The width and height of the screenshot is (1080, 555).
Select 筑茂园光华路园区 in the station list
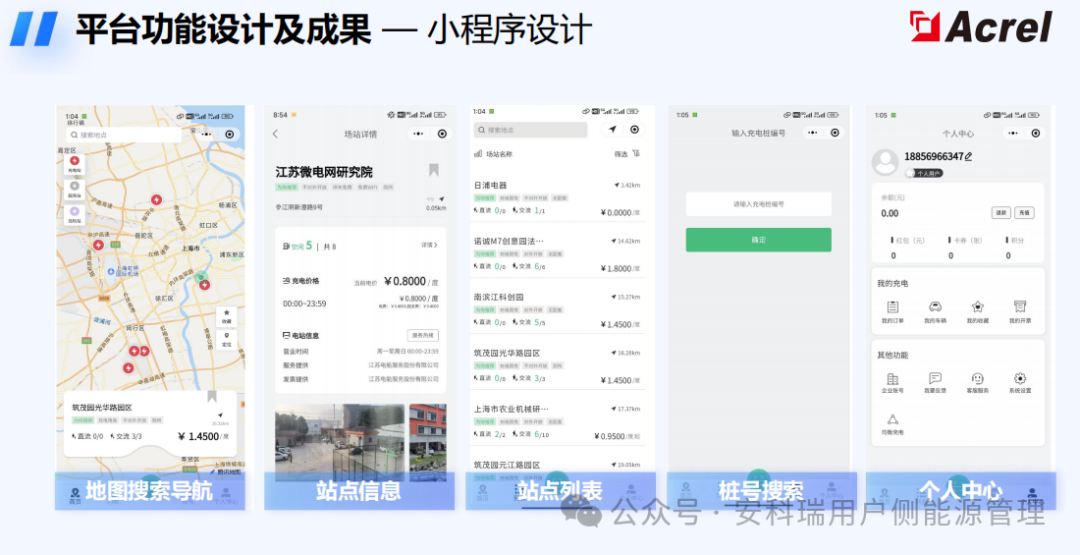557,366
